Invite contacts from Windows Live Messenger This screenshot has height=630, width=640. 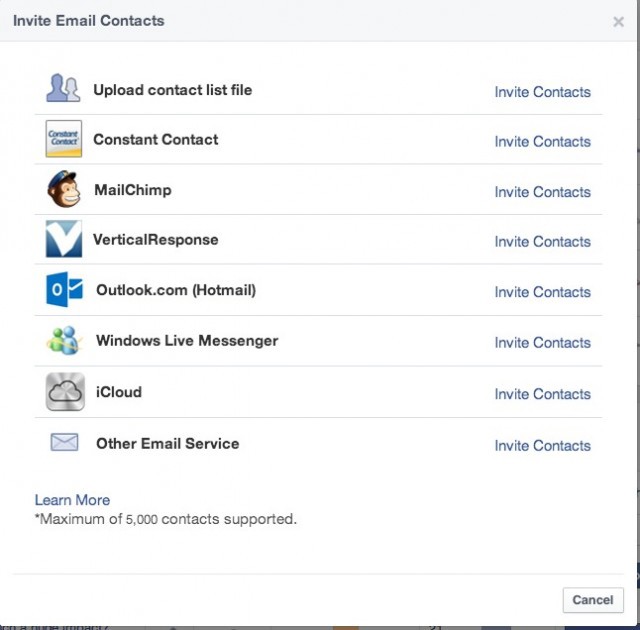(x=542, y=343)
